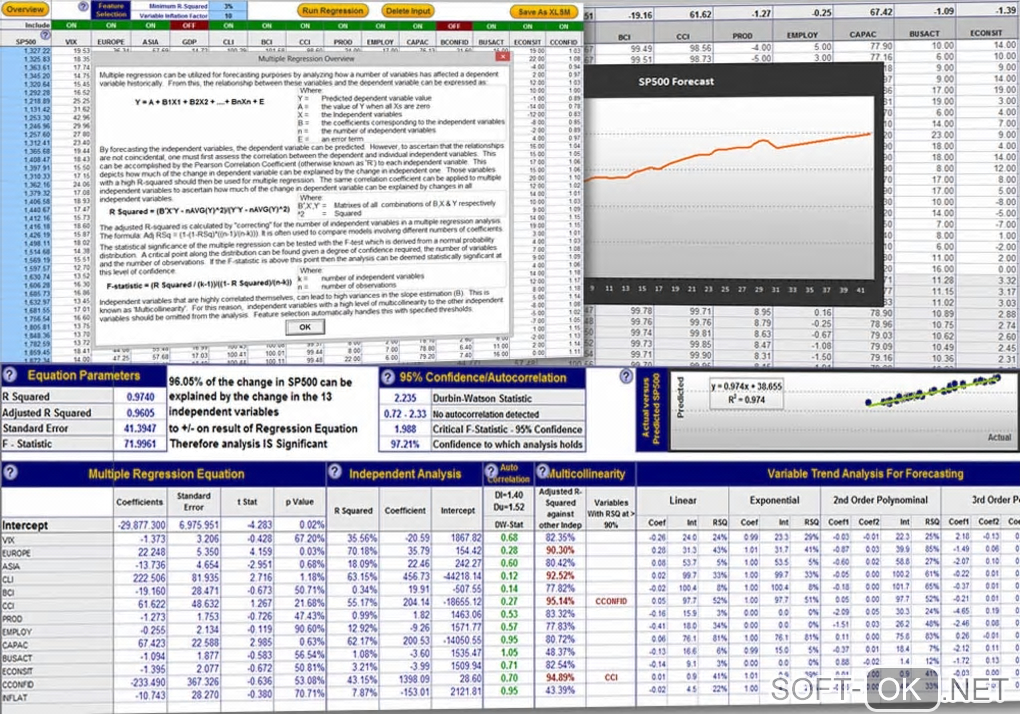Toggle the ASIA include switch
Screen dimensions: 1020x714
pos(150,25)
